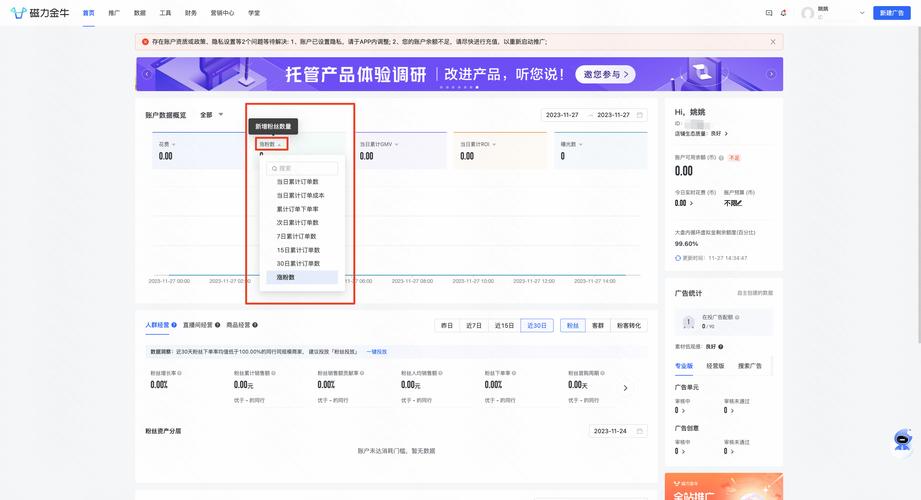Screen dimensions: 921x500
Task: Open the 当日累计GMV metric dropdown
Action: click(x=379, y=145)
